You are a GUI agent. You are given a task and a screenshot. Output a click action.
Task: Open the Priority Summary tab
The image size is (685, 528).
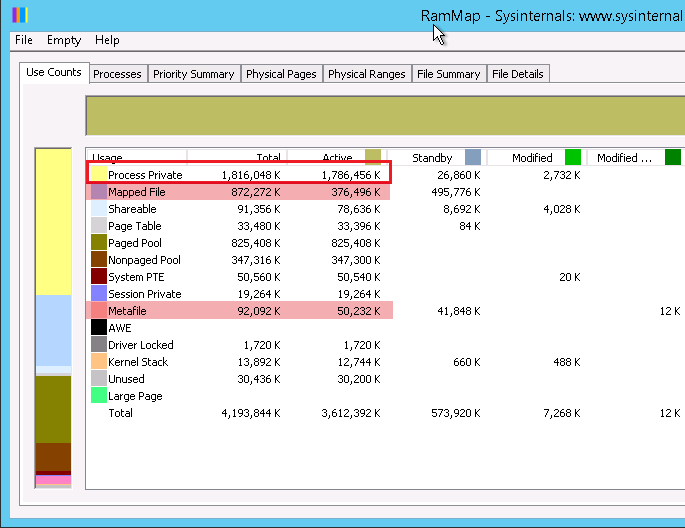194,74
